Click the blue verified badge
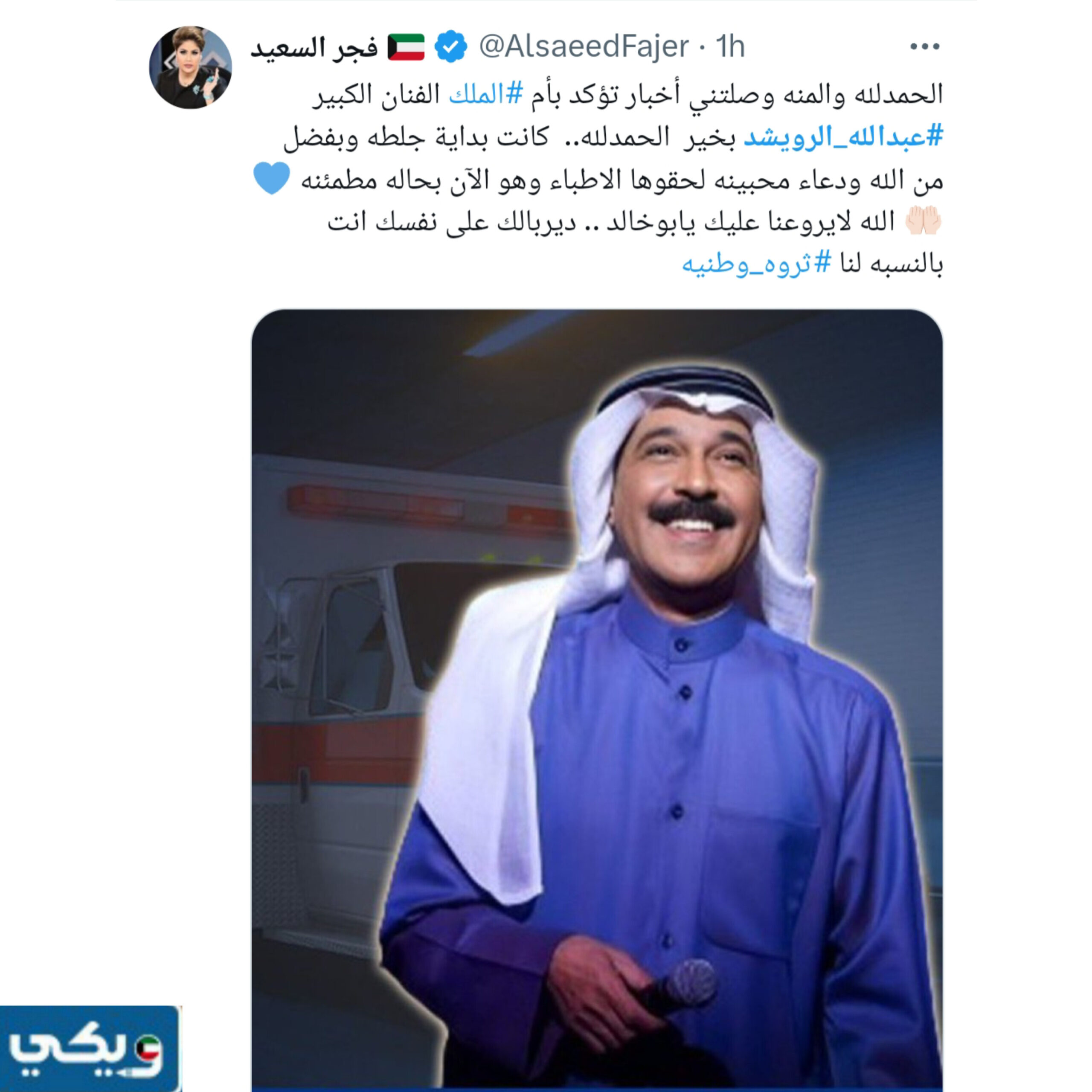The height and width of the screenshot is (1092, 1092). click(450, 46)
